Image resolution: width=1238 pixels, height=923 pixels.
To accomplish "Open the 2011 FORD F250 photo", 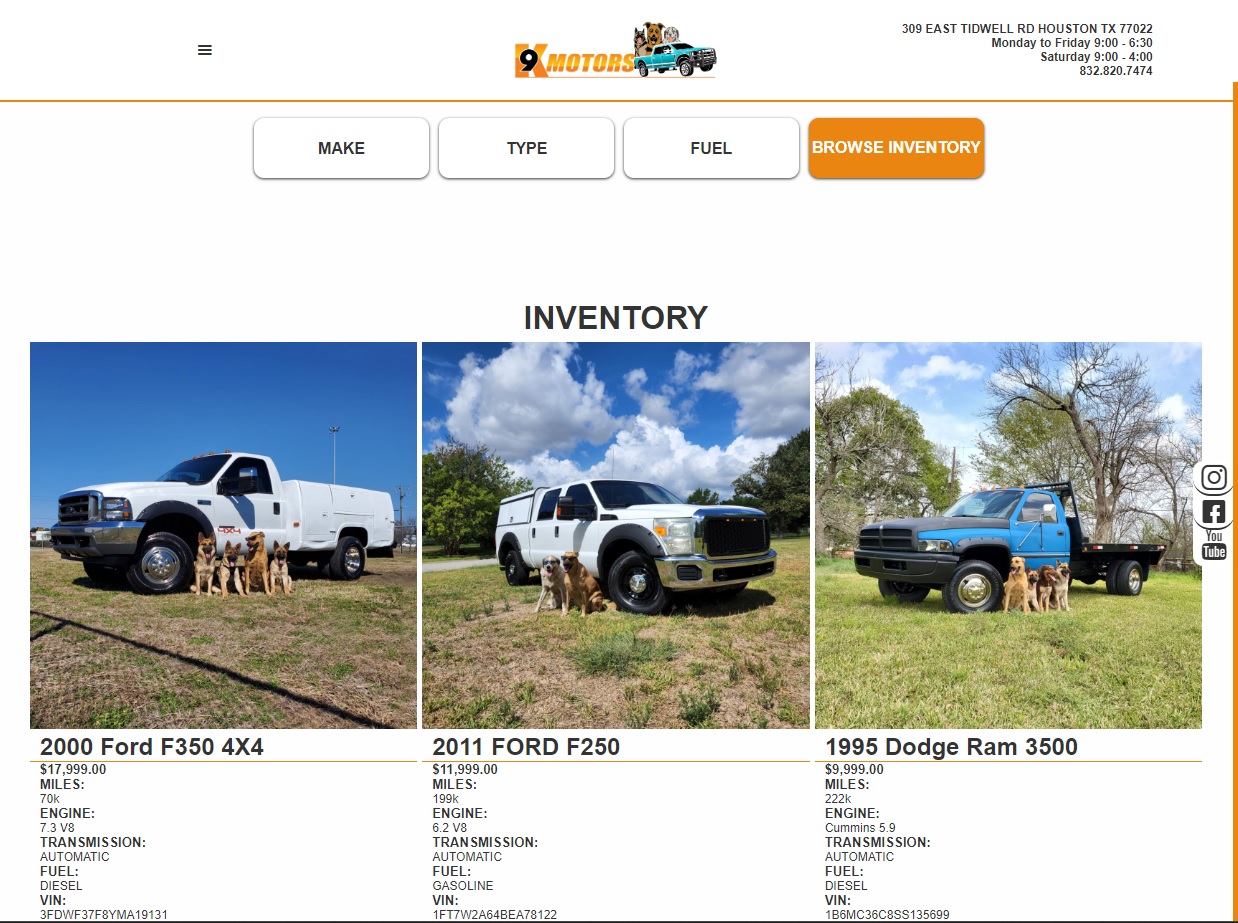I will tap(616, 535).
